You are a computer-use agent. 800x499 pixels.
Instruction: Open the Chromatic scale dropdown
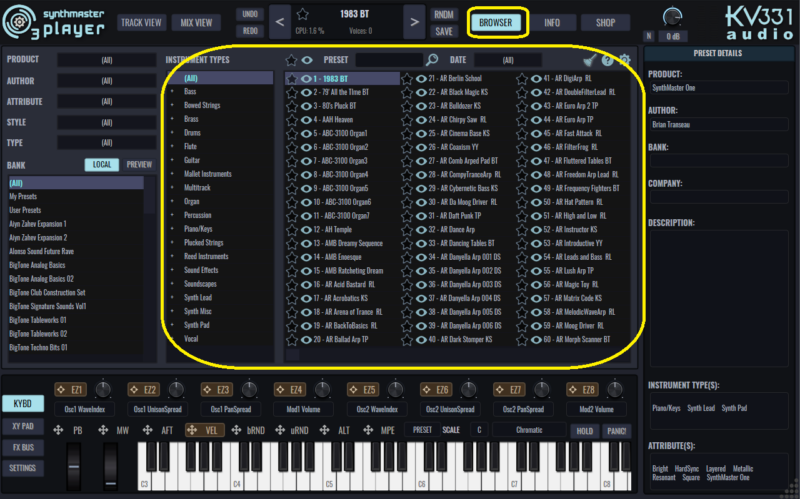coord(530,430)
